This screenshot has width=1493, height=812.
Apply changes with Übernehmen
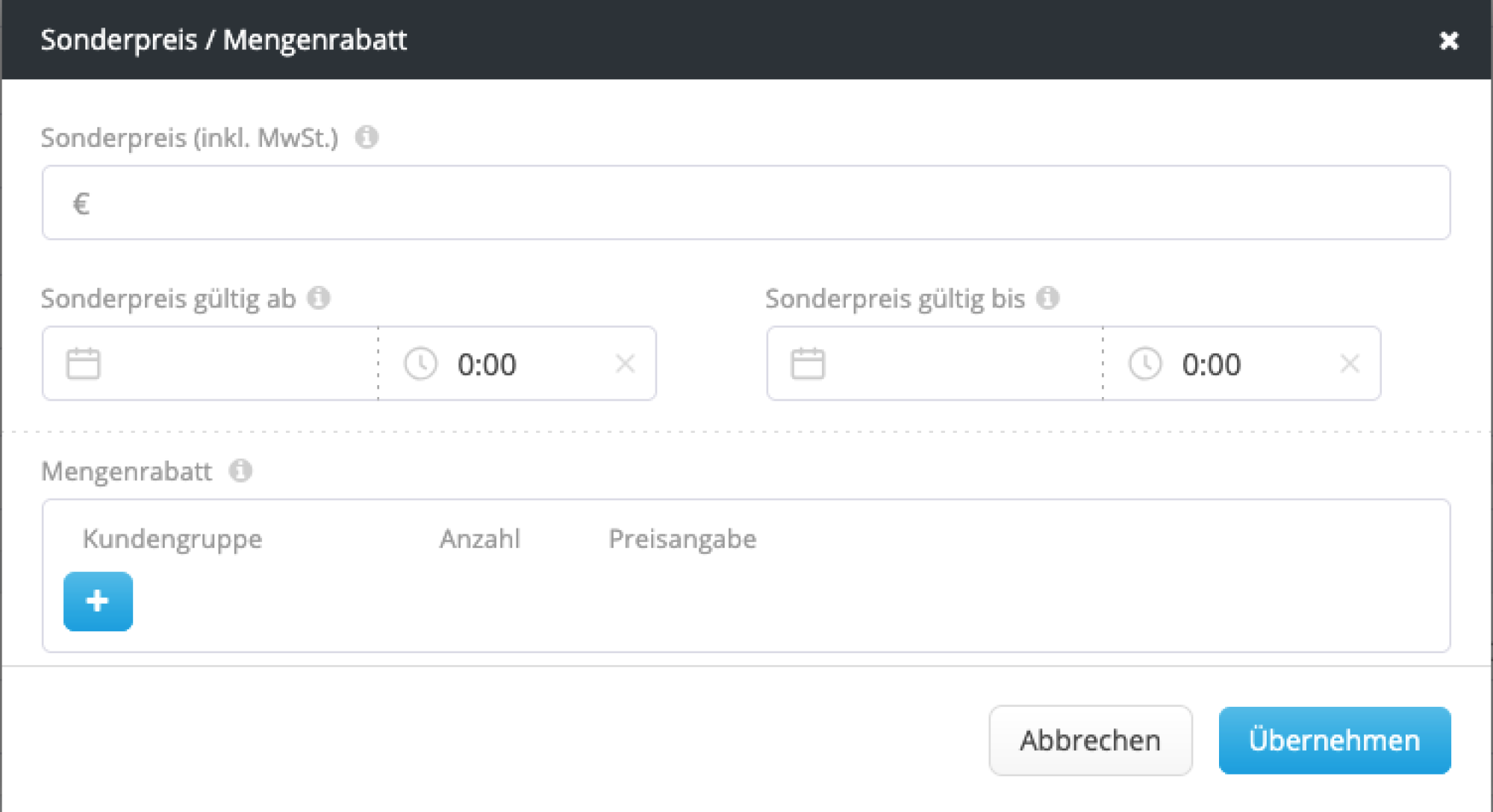(1334, 740)
